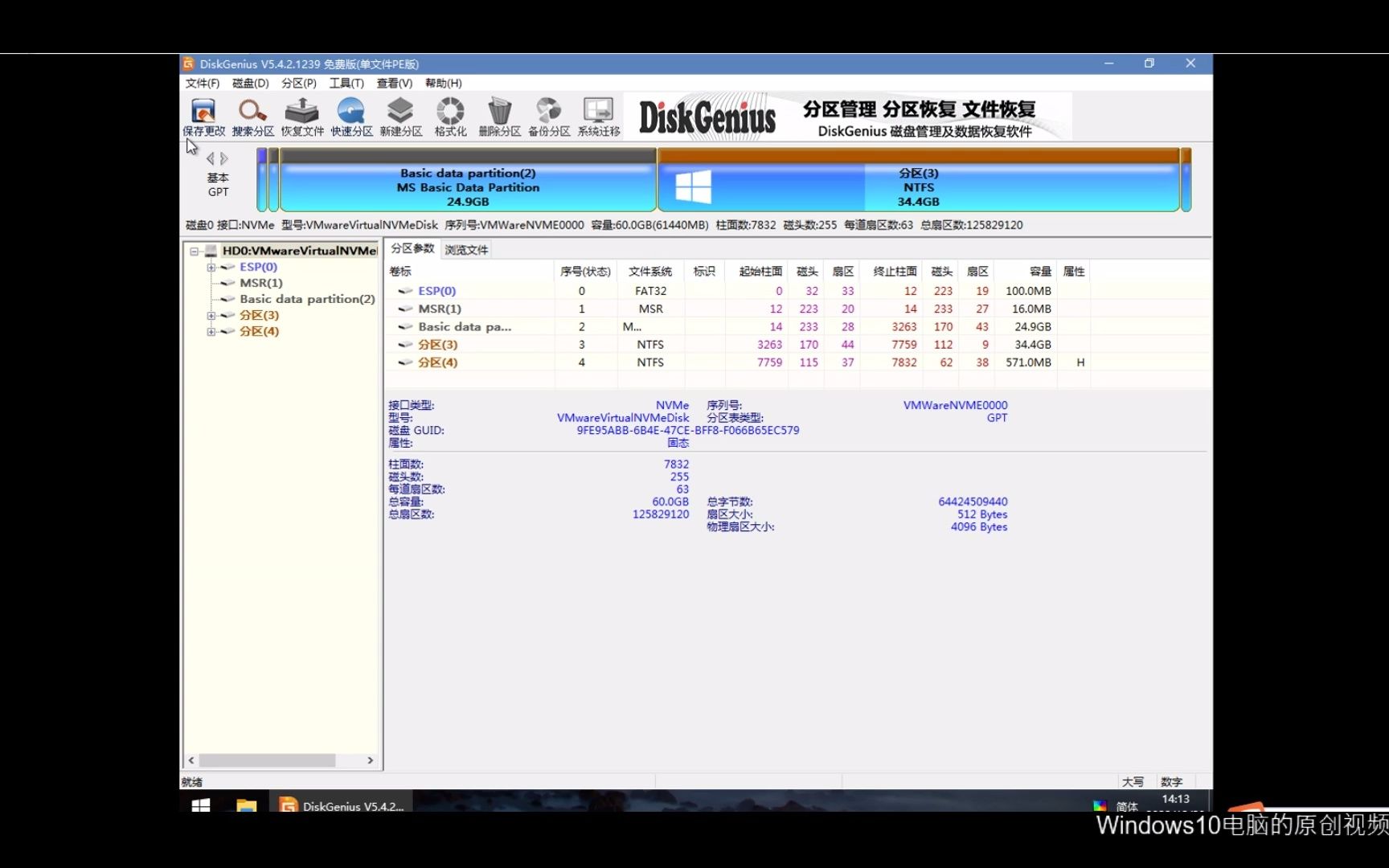1389x868 pixels.
Task: Expand the 分区(4) tree node
Action: tap(211, 331)
